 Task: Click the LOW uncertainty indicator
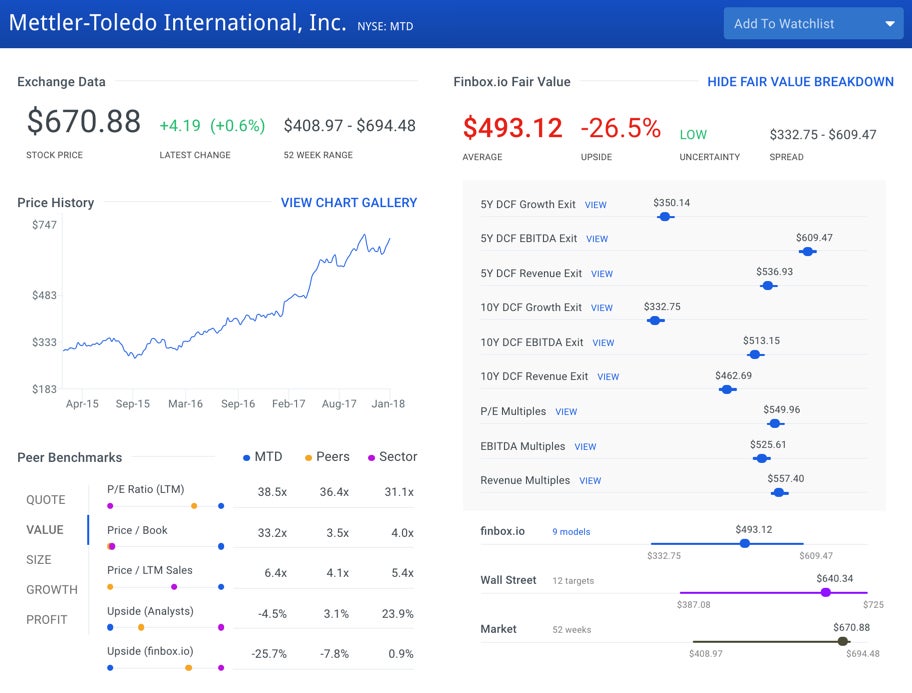[693, 135]
